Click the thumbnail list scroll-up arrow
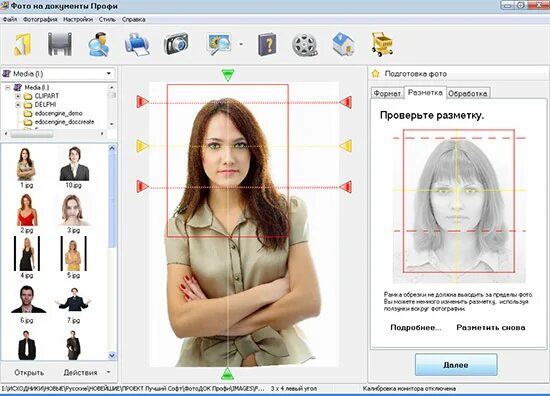This screenshot has width=550, height=396. pyautogui.click(x=112, y=148)
